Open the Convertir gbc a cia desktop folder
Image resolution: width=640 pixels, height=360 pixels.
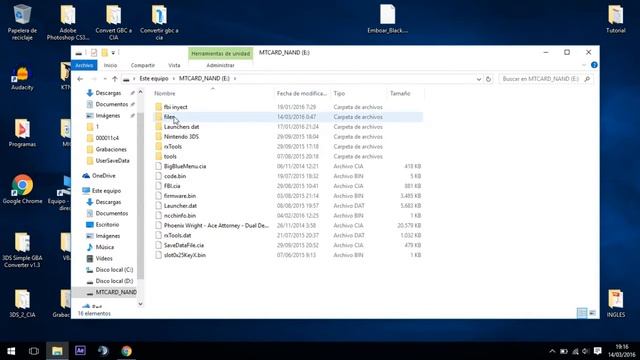[159, 22]
